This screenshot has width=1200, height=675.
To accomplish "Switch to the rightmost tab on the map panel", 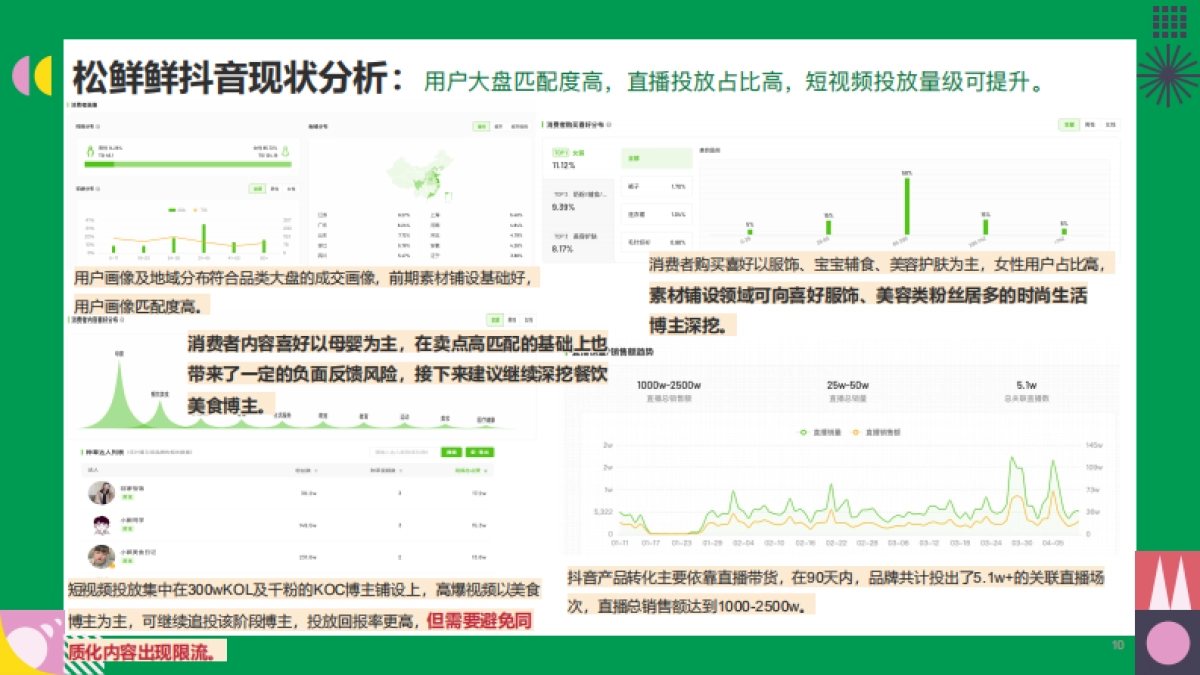I will click(x=521, y=126).
